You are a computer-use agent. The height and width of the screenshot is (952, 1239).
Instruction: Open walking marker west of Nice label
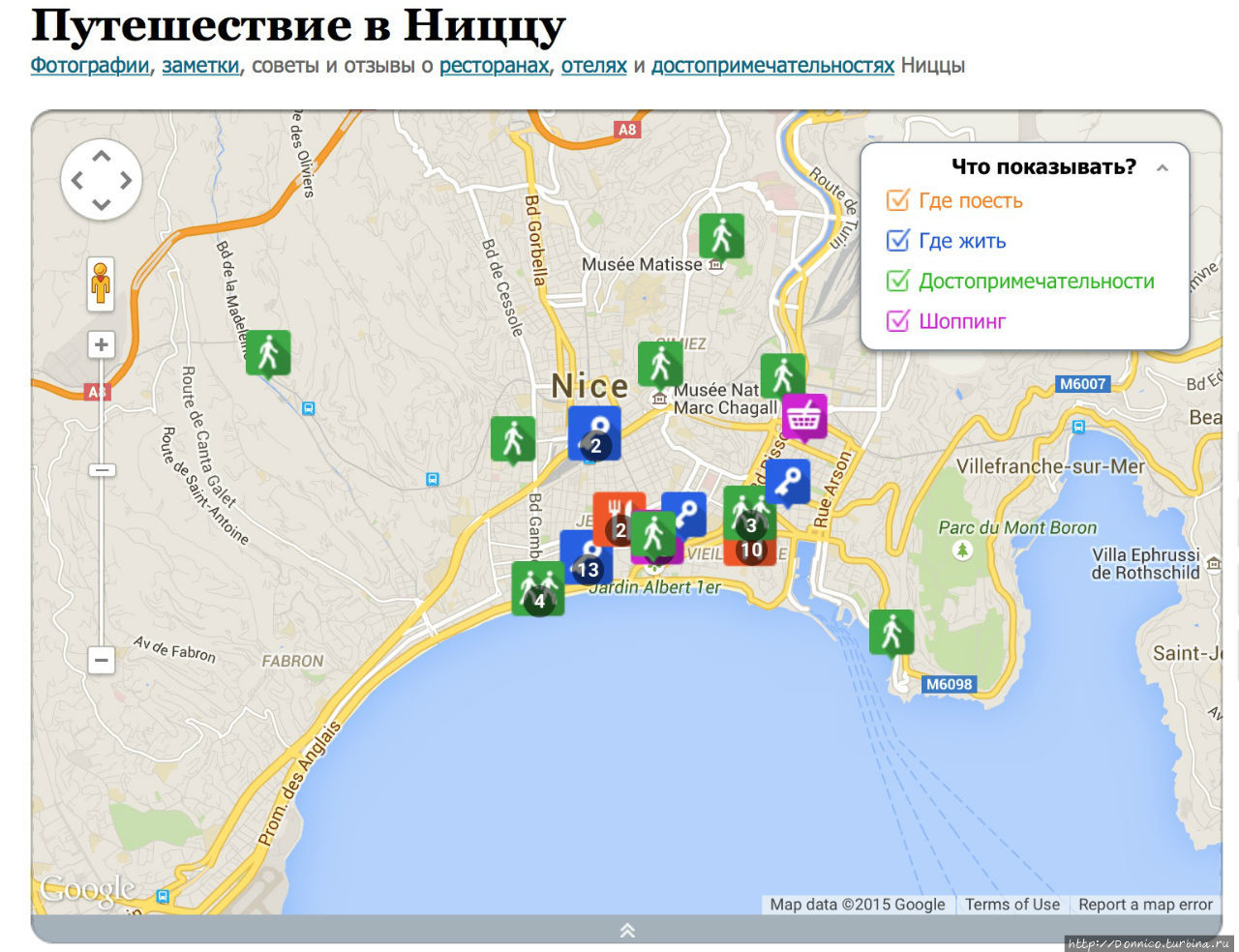[513, 440]
